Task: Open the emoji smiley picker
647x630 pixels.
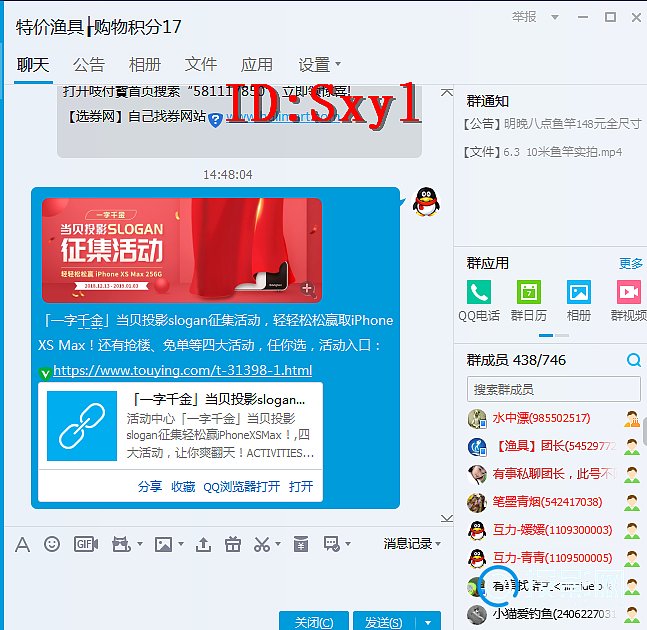Action: pos(52,544)
